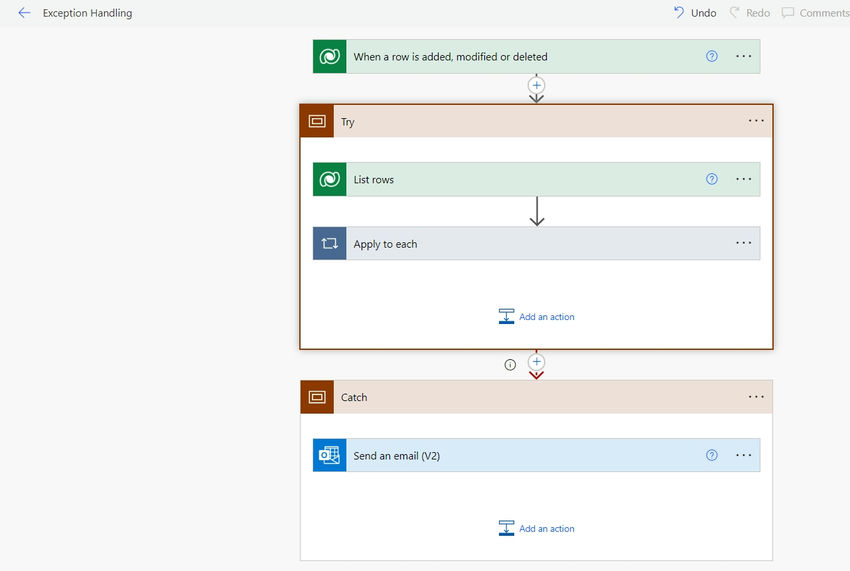The width and height of the screenshot is (850, 571).
Task: Open the Catch scope's ellipsis menu
Action: click(756, 397)
